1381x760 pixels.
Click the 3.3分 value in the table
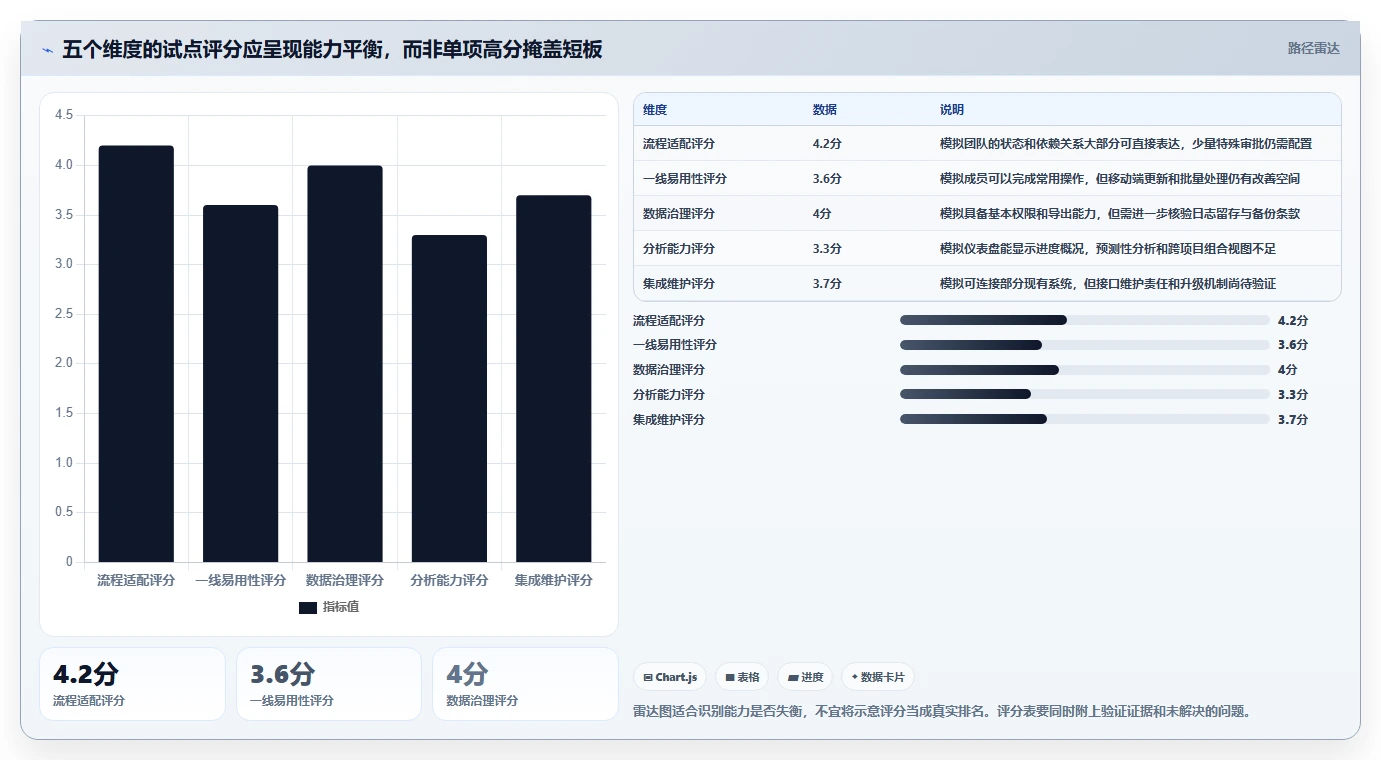(827, 249)
